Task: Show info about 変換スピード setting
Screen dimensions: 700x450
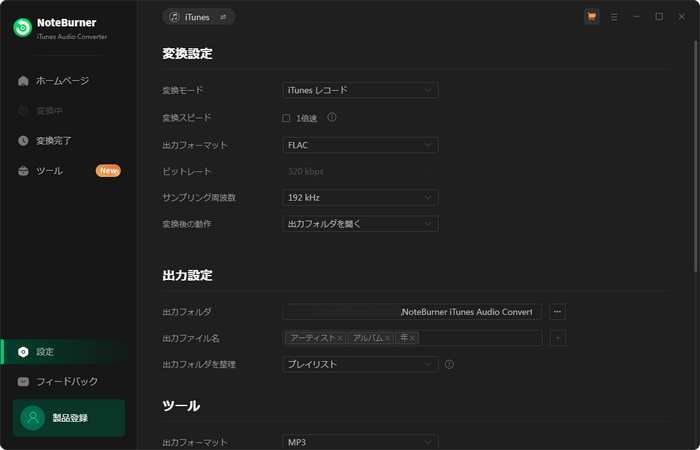Action: point(332,117)
